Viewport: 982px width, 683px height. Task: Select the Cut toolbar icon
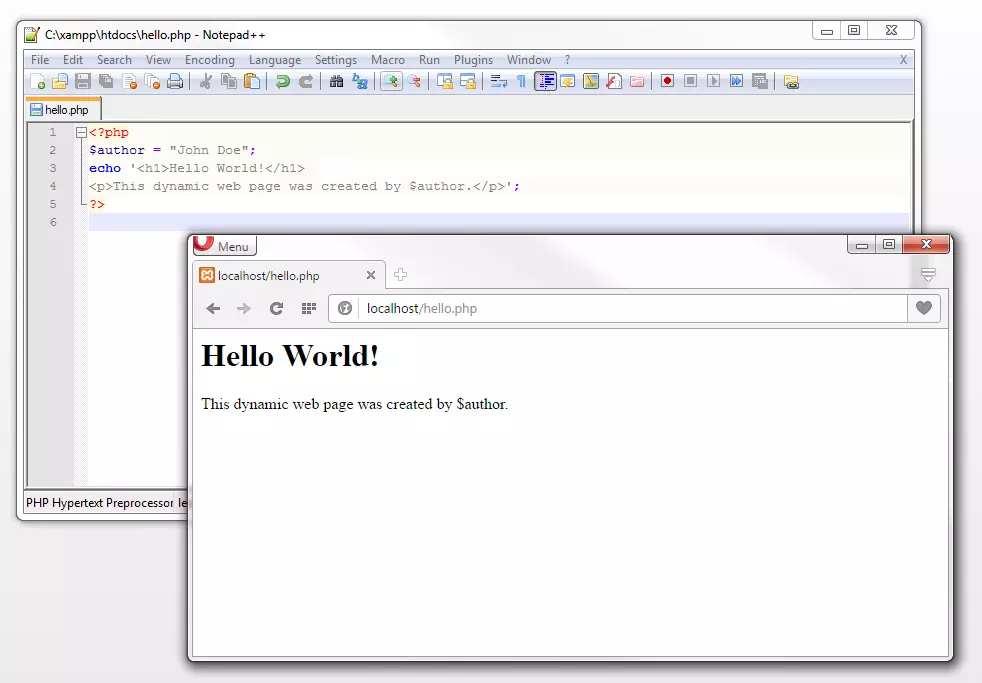(206, 81)
